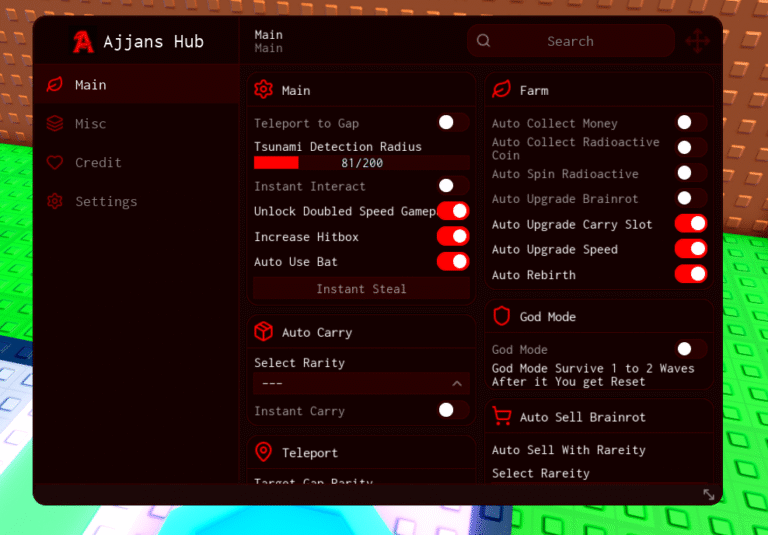Click the Tsunami Detection Radius slider bar
Screen dimensions: 768x535
[361, 163]
